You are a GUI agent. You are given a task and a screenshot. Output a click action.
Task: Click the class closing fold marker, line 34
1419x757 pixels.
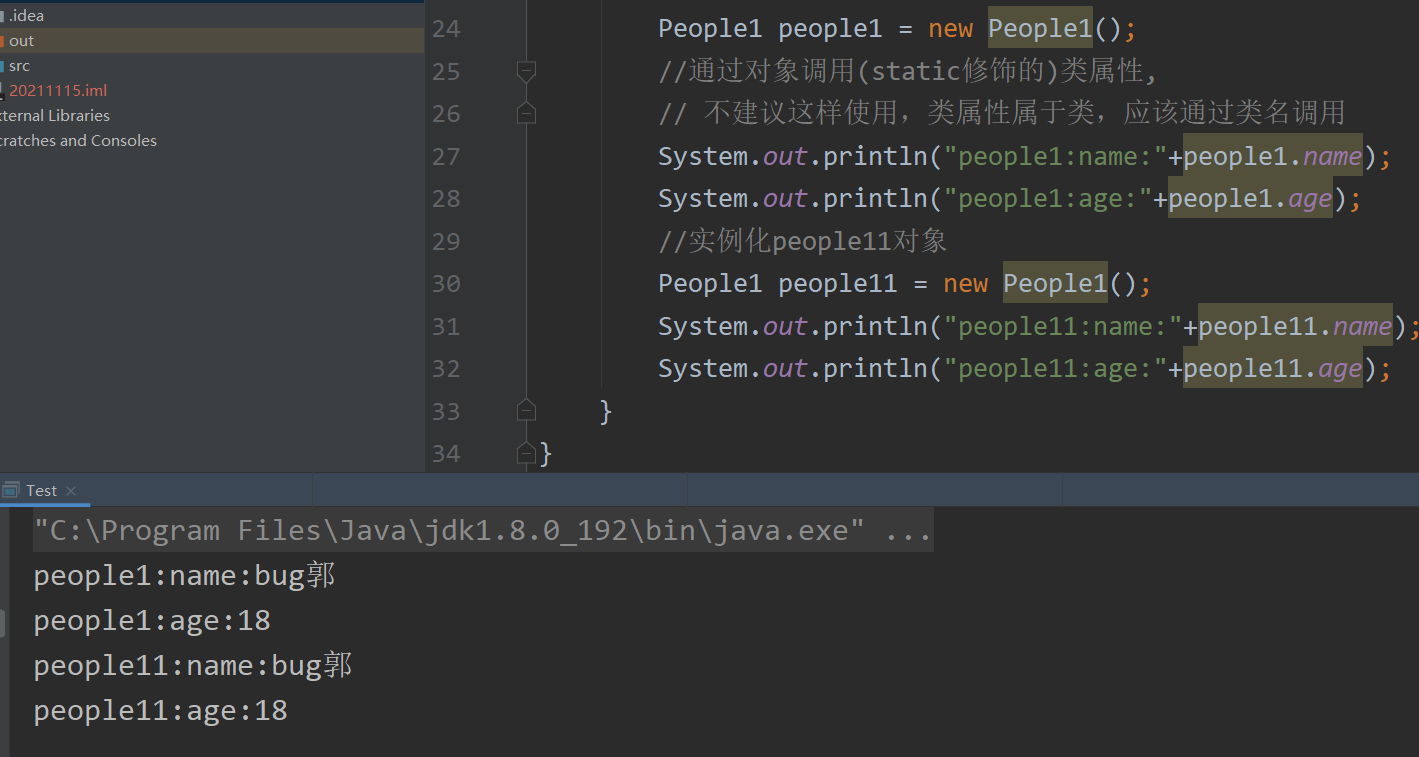click(526, 454)
